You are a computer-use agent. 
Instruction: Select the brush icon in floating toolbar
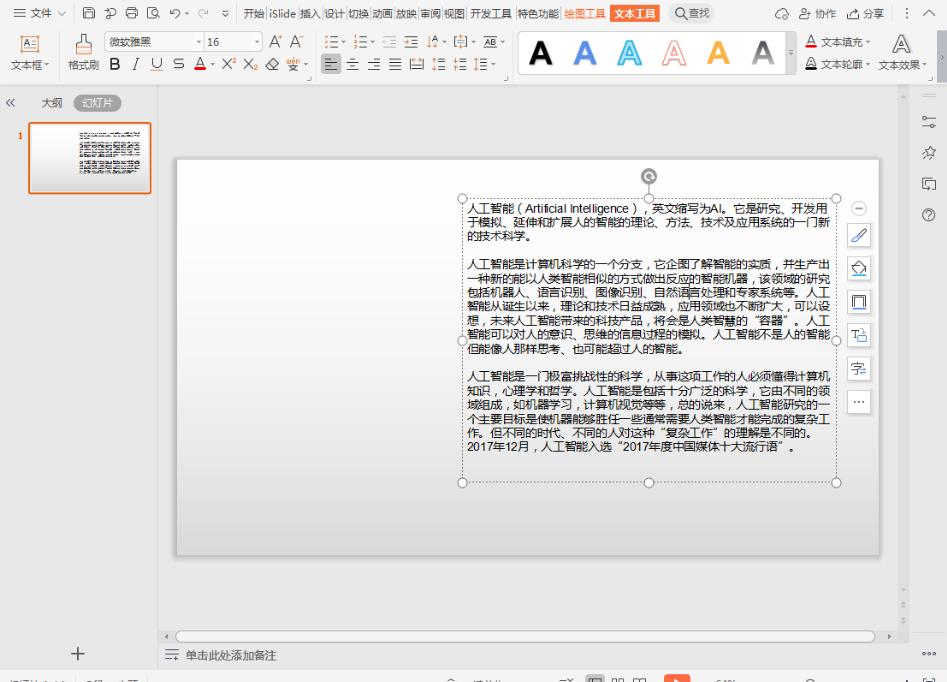pos(858,236)
